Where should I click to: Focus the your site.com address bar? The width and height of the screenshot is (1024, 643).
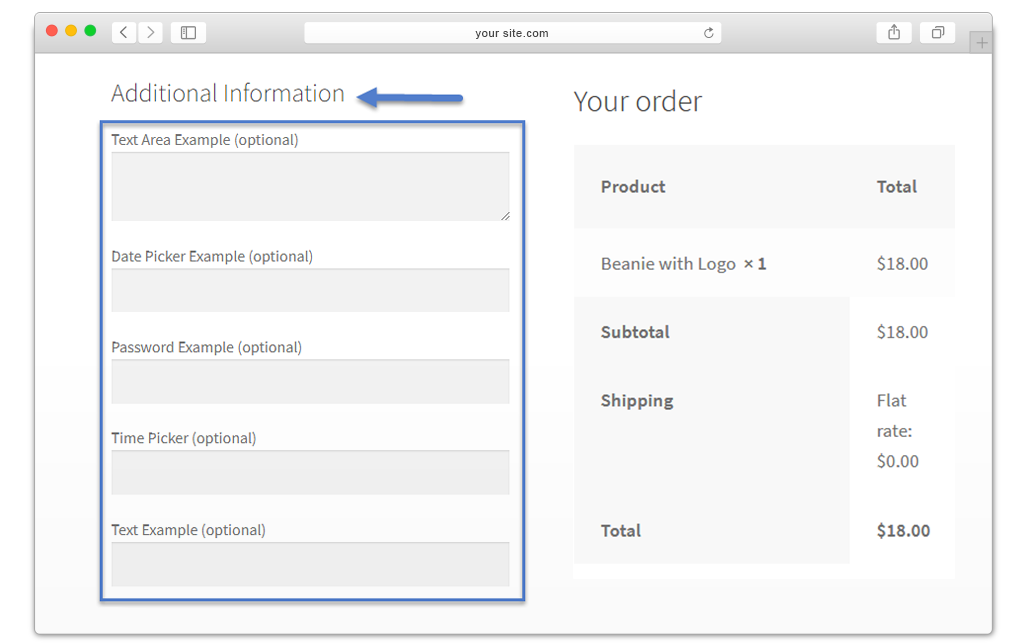point(512,33)
